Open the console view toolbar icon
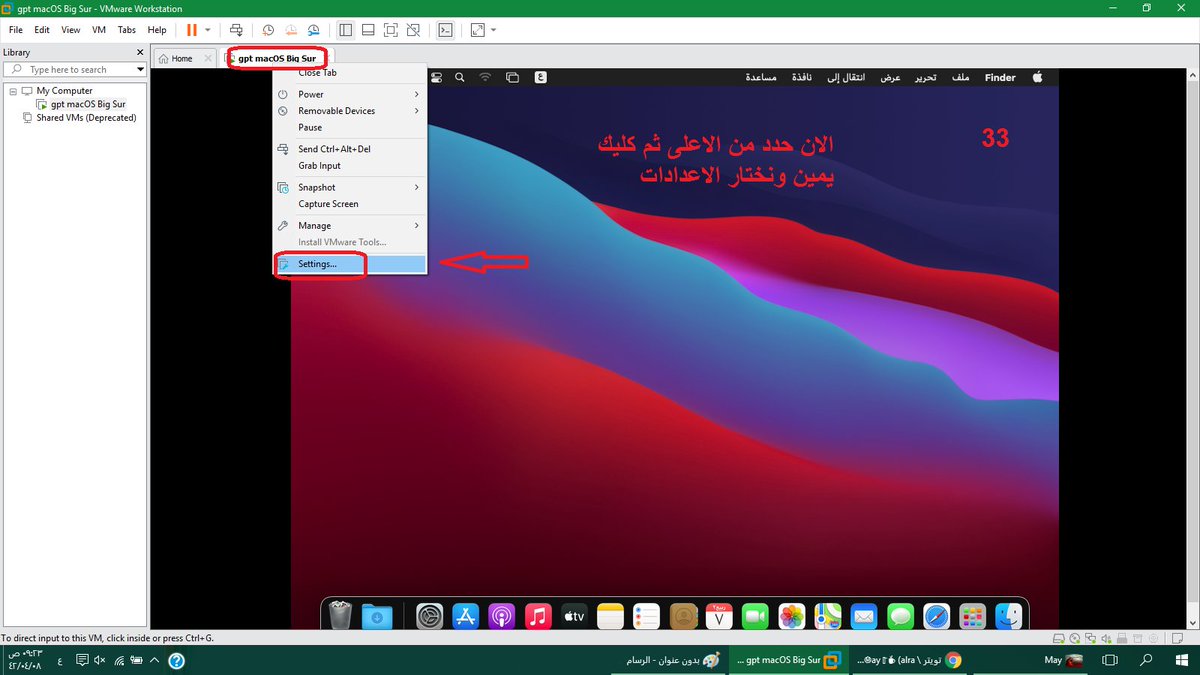This screenshot has height=675, width=1200. (x=446, y=30)
